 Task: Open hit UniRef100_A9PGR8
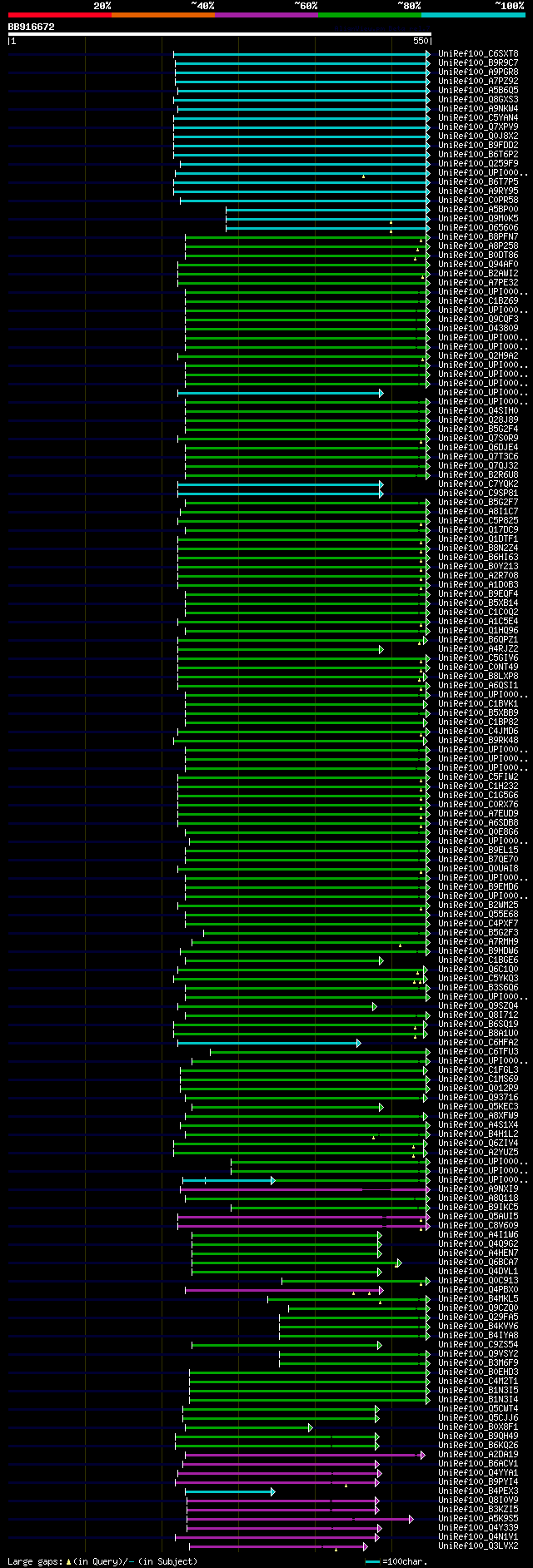pos(478,72)
